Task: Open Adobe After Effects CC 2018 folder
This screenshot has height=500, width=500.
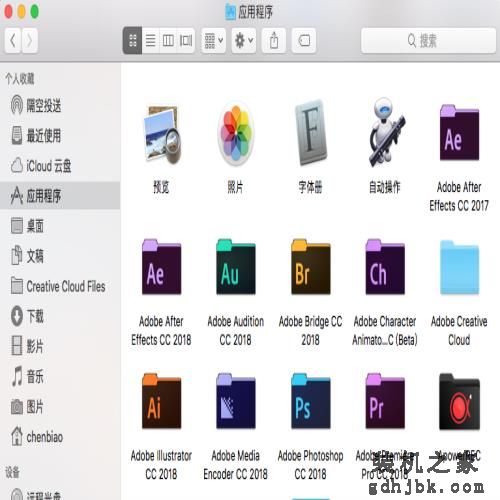Action: [x=162, y=267]
